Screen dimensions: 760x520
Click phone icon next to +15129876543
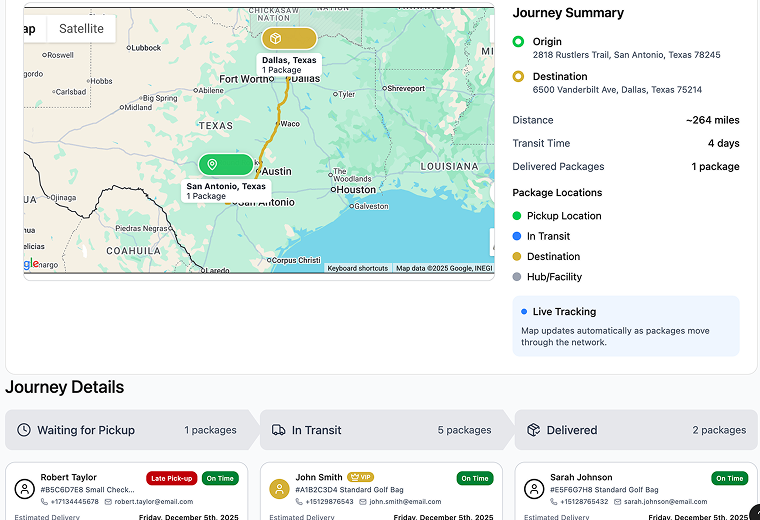click(299, 502)
